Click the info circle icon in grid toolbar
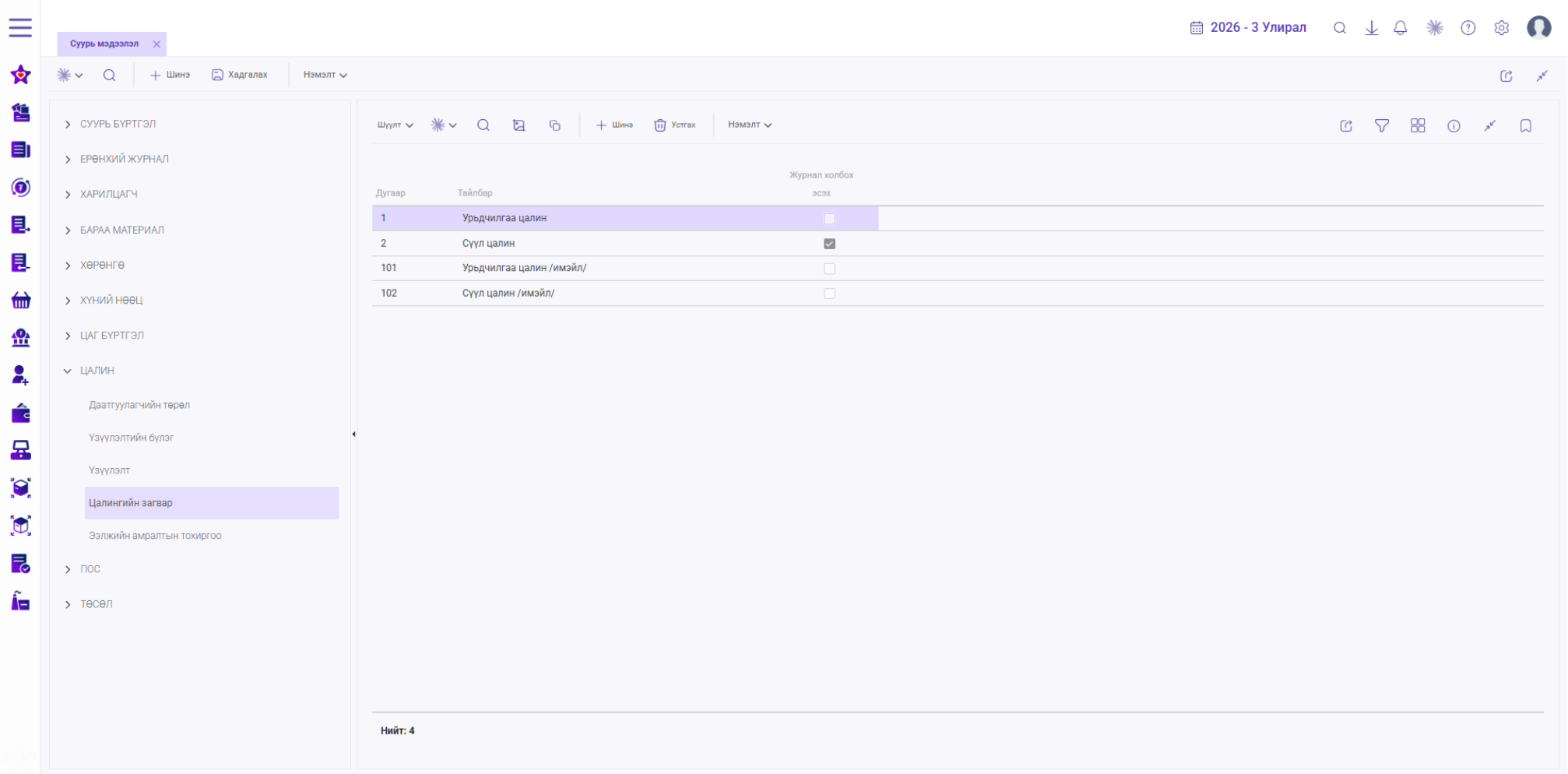Screen dimensions: 1568x774 (1454, 125)
